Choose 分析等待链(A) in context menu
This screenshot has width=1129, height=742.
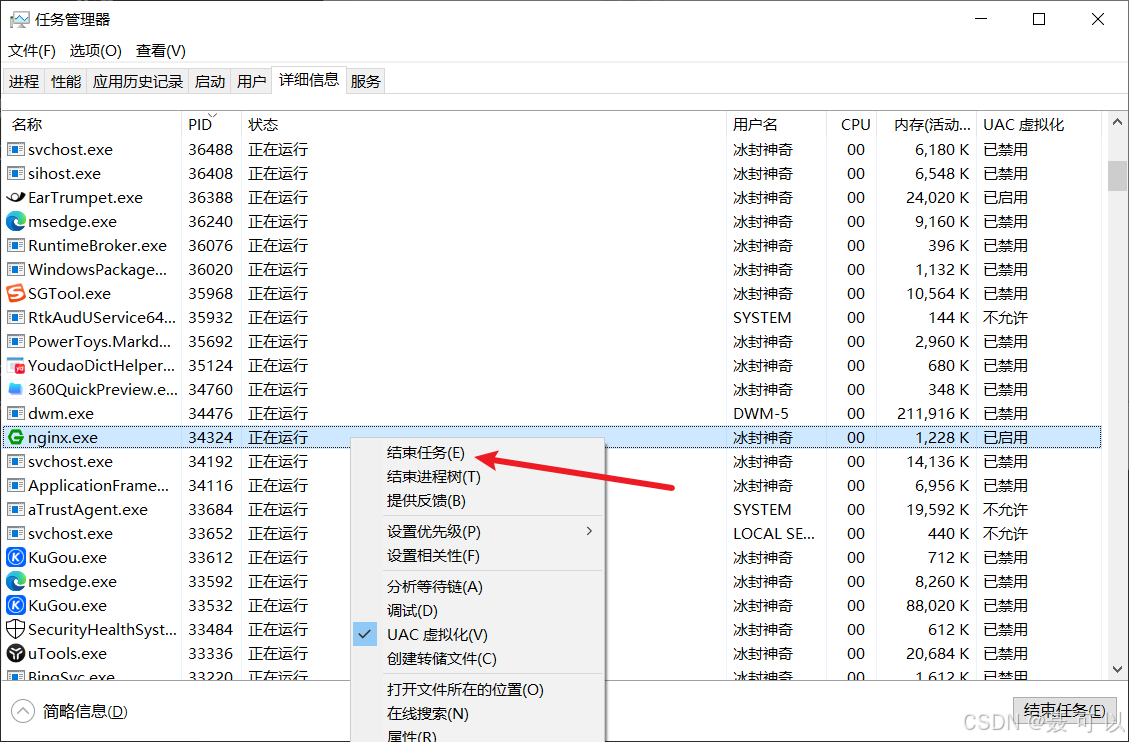click(x=477, y=587)
